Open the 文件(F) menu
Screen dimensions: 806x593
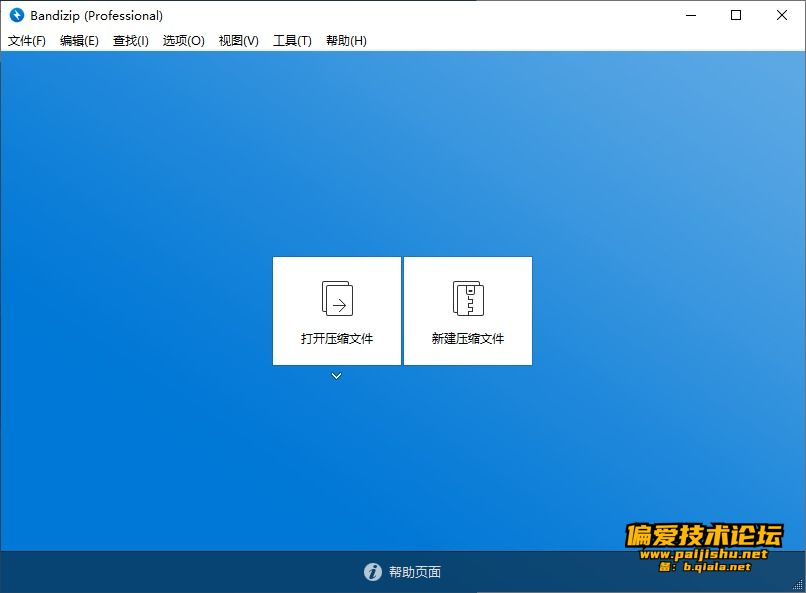[x=27, y=41]
